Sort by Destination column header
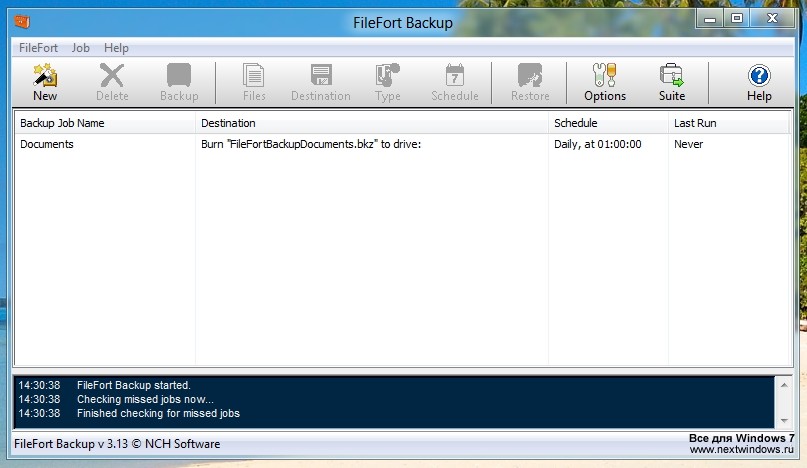Viewport: 807px width, 468px height. (372, 123)
